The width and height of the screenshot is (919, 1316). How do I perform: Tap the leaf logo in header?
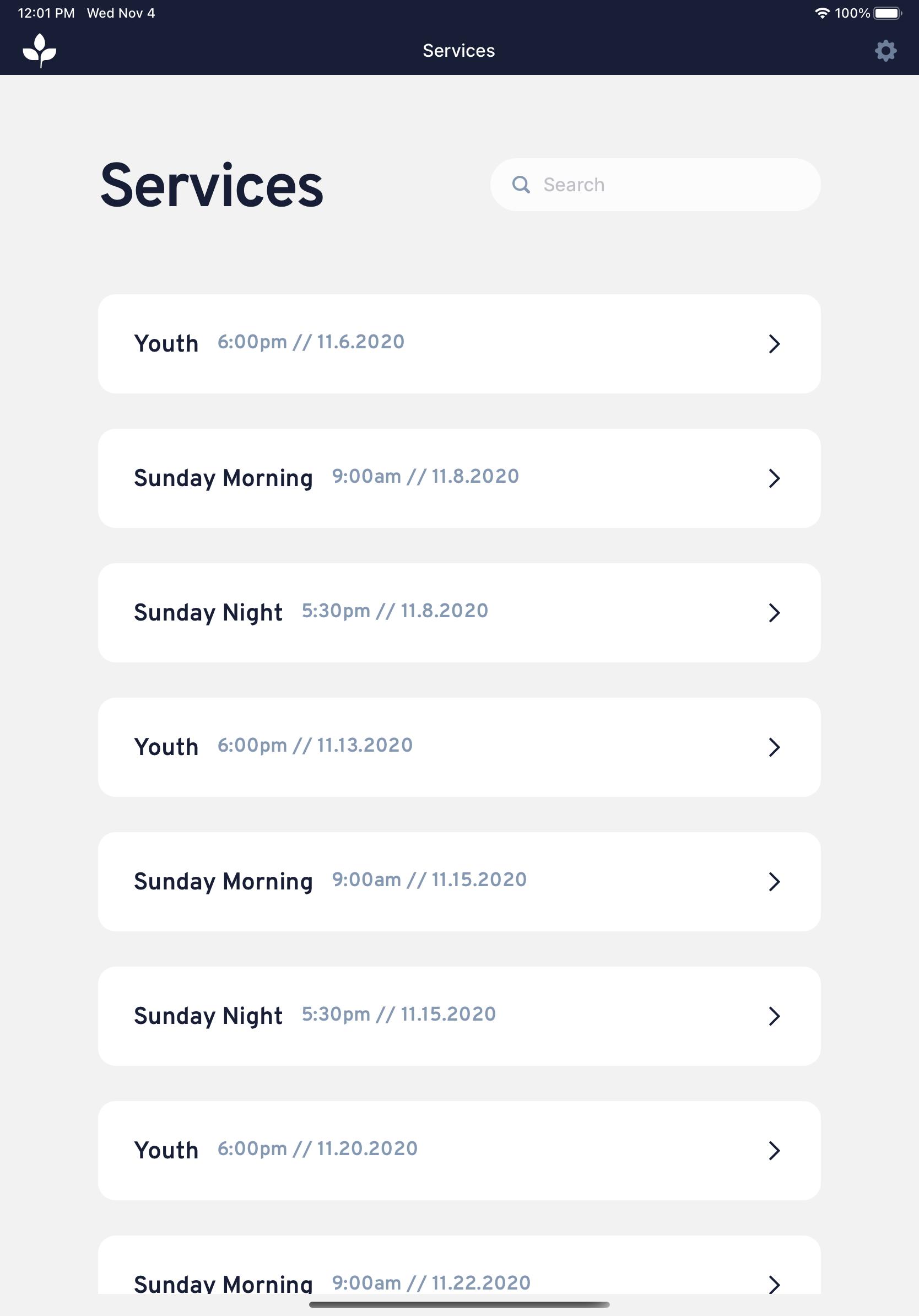tap(40, 51)
